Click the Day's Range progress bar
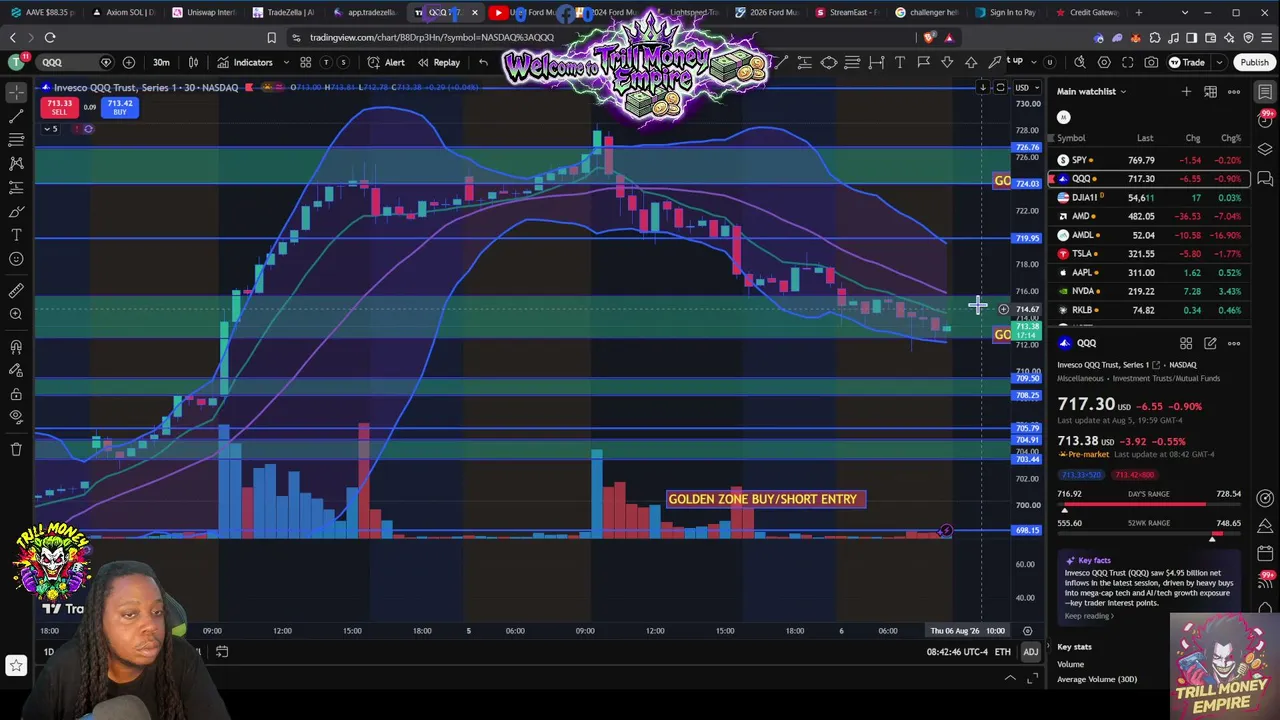1280x720 pixels. tap(1149, 506)
